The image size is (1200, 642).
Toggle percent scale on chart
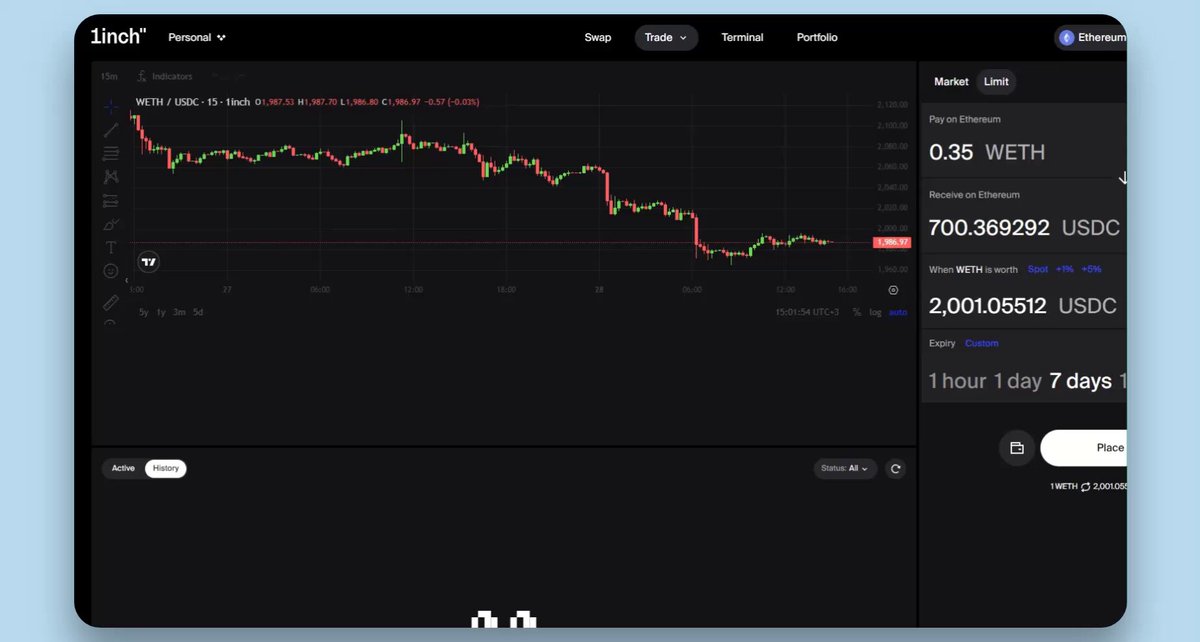[x=856, y=312]
